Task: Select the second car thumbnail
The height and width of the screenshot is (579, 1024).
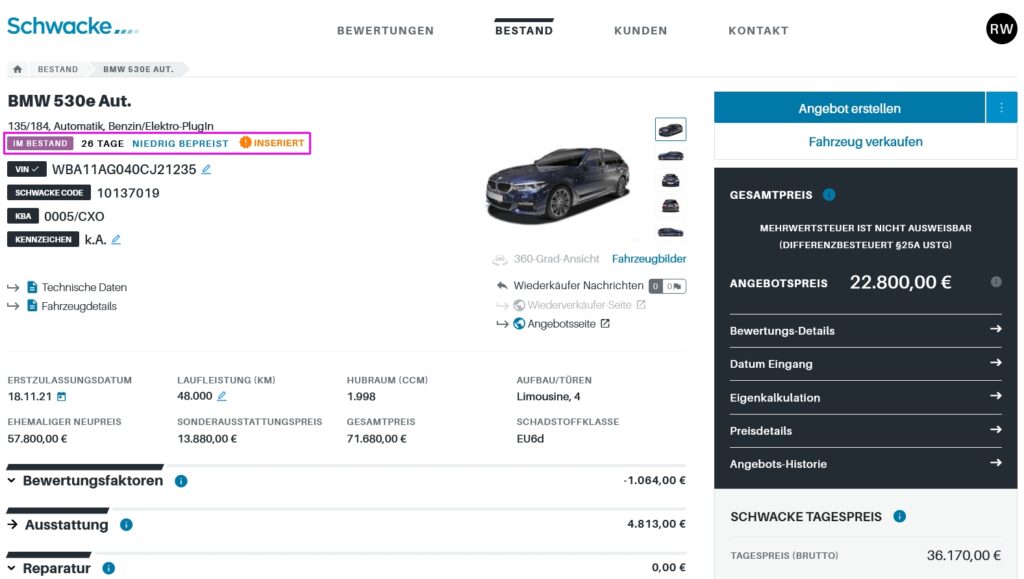Action: tap(671, 155)
